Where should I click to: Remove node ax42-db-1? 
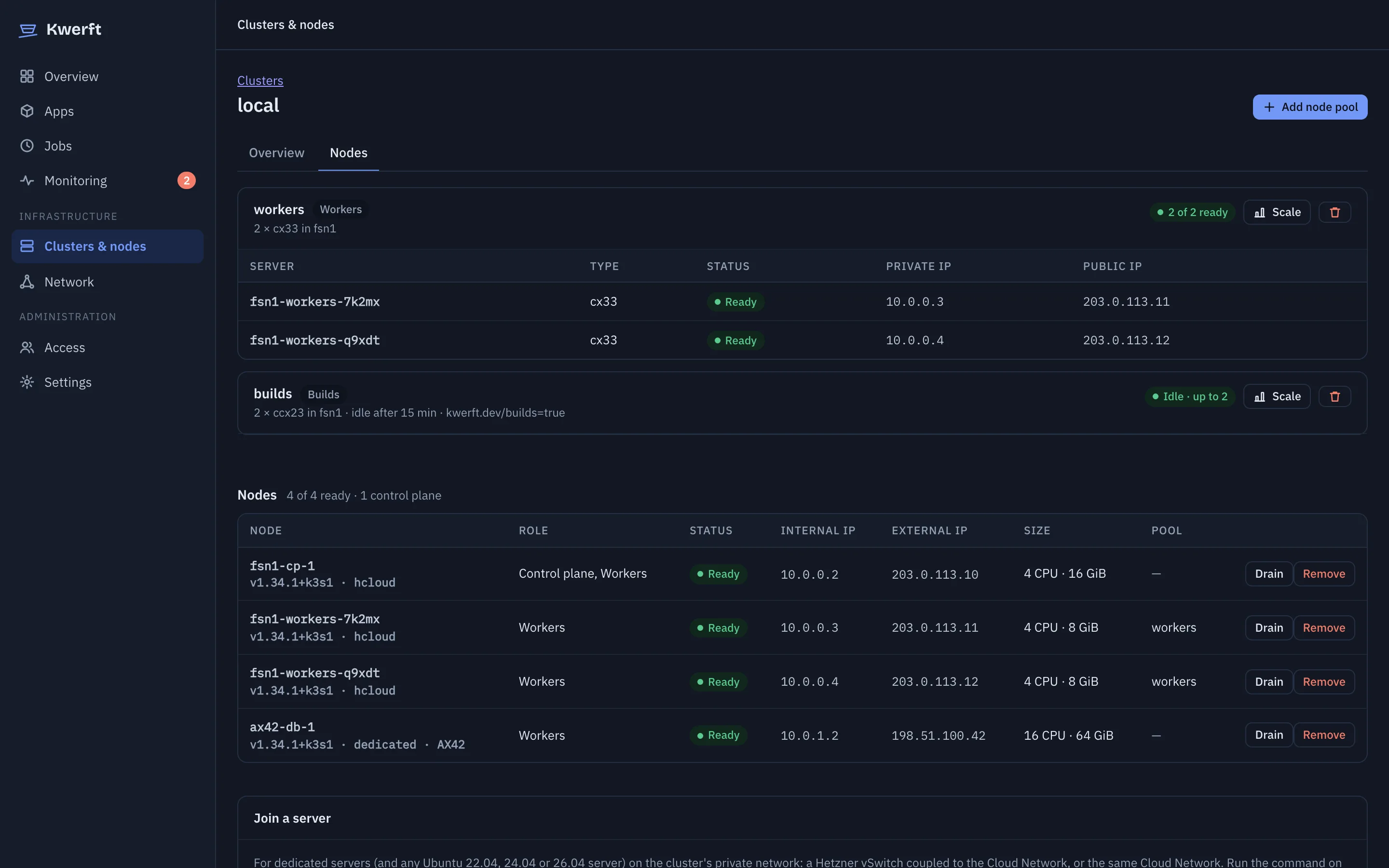(x=1323, y=735)
